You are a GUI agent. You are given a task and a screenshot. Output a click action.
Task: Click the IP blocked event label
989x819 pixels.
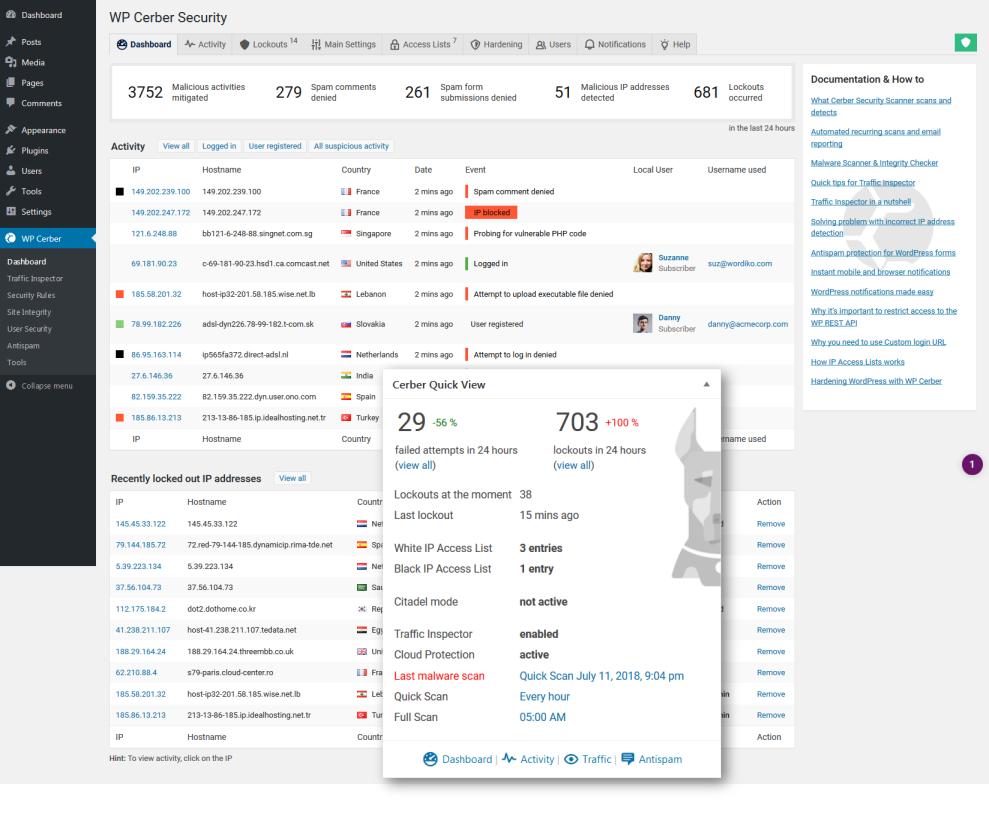tap(491, 213)
